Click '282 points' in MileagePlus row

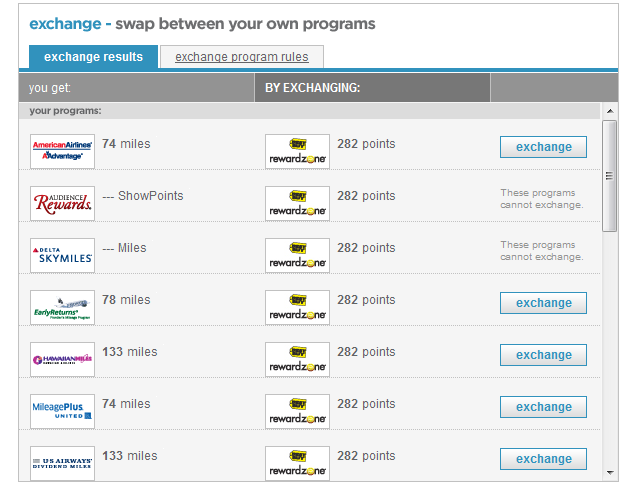(366, 404)
